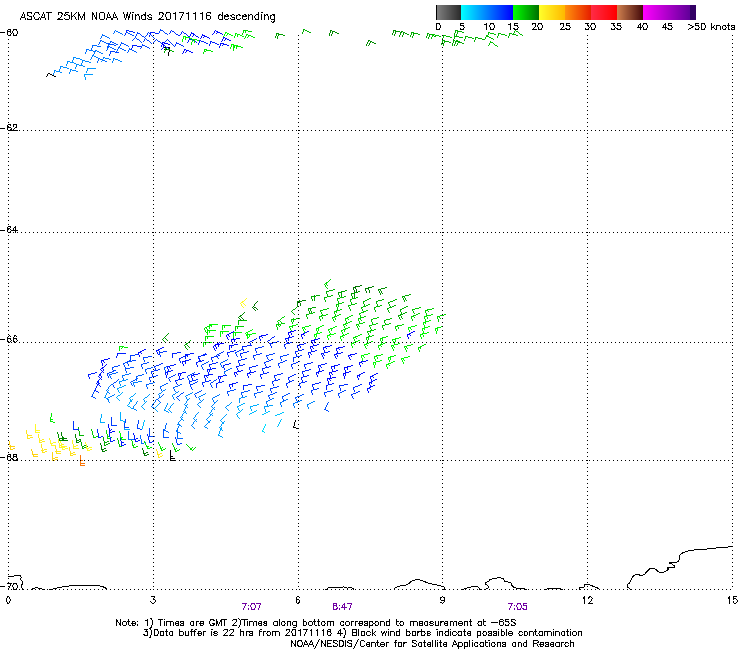Click the green 15-20 knots legend segment
This screenshot has height=650, width=740.
pyautogui.click(x=526, y=12)
